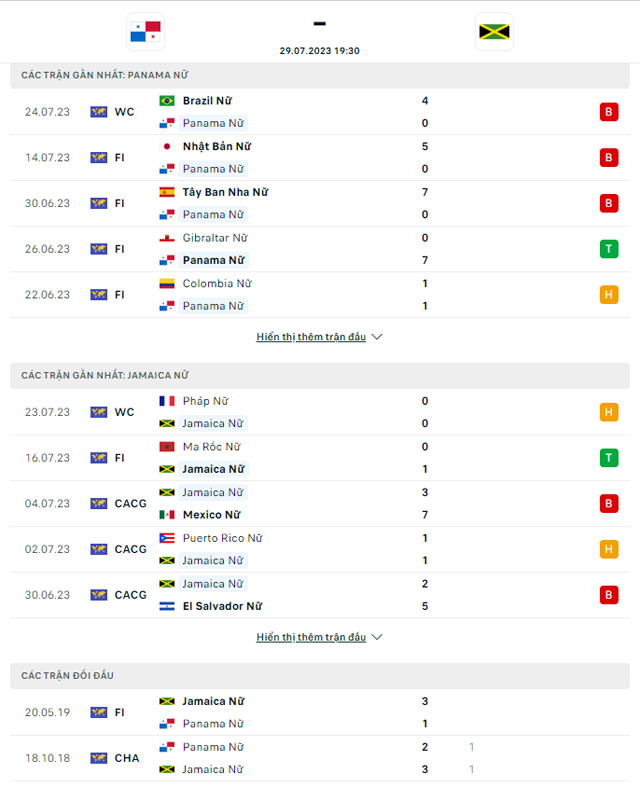Click the France flag beside Pháp Nữ
Screen dimensions: 640x788
point(167,401)
